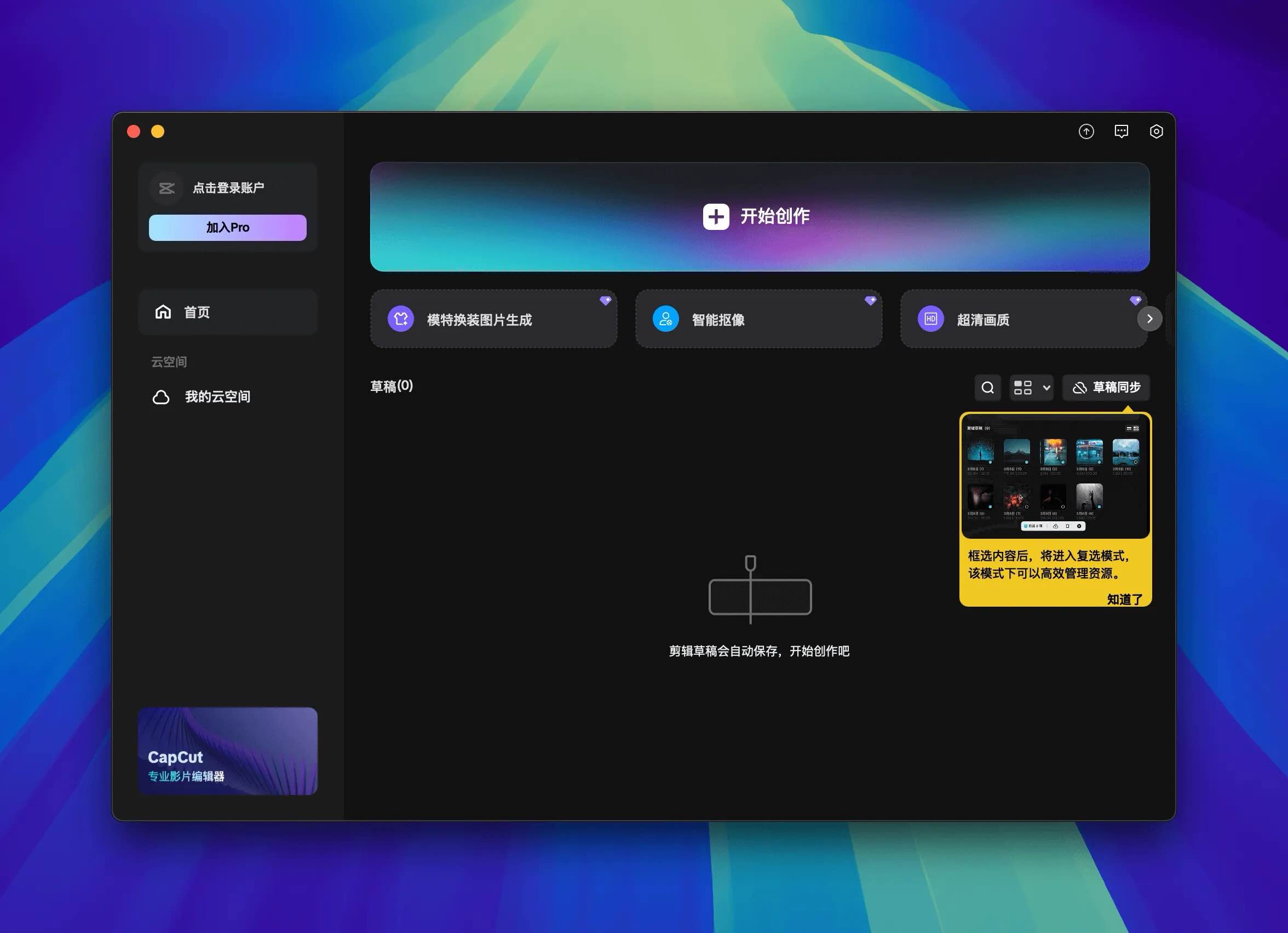Click the cloud icon for 我的云空间
This screenshot has height=933, width=1288.
click(162, 396)
